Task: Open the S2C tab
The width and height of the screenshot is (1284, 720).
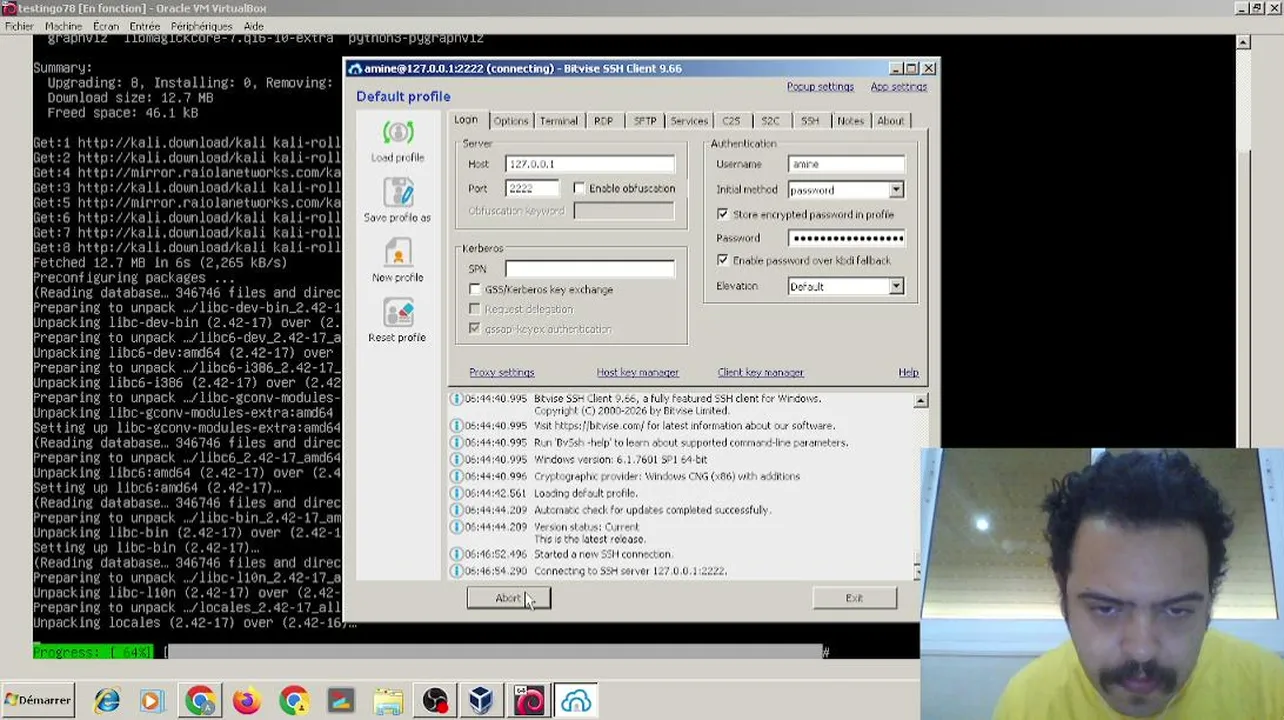Action: point(770,121)
